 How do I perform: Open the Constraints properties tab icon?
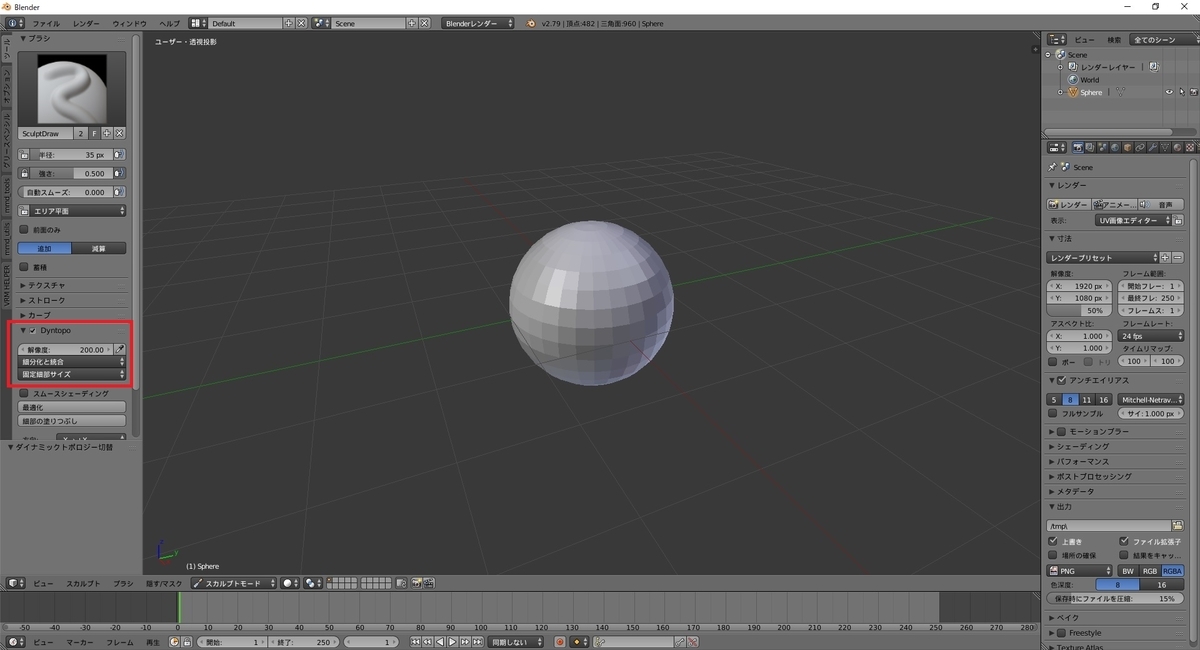click(1140, 148)
